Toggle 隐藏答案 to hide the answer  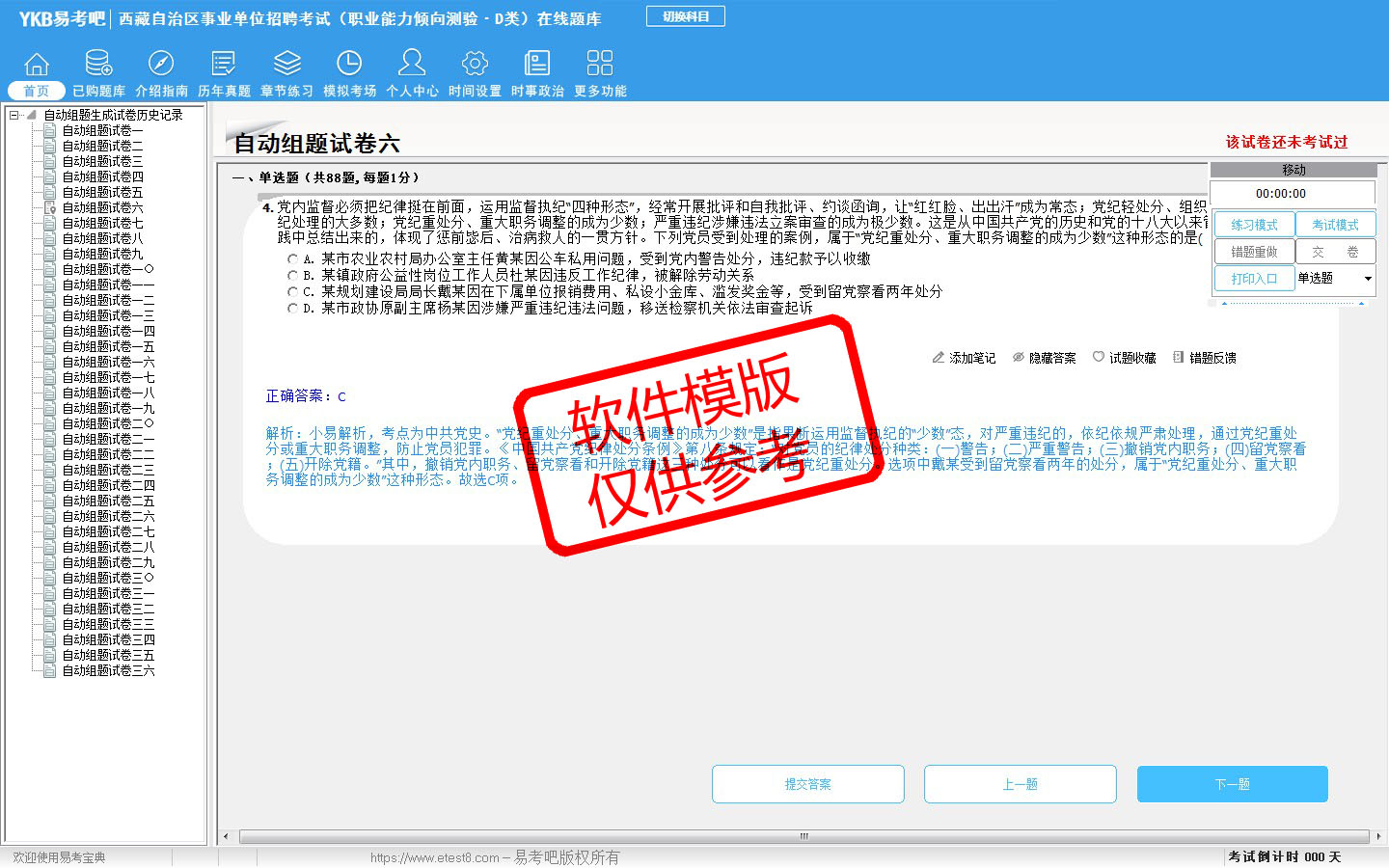click(1044, 358)
